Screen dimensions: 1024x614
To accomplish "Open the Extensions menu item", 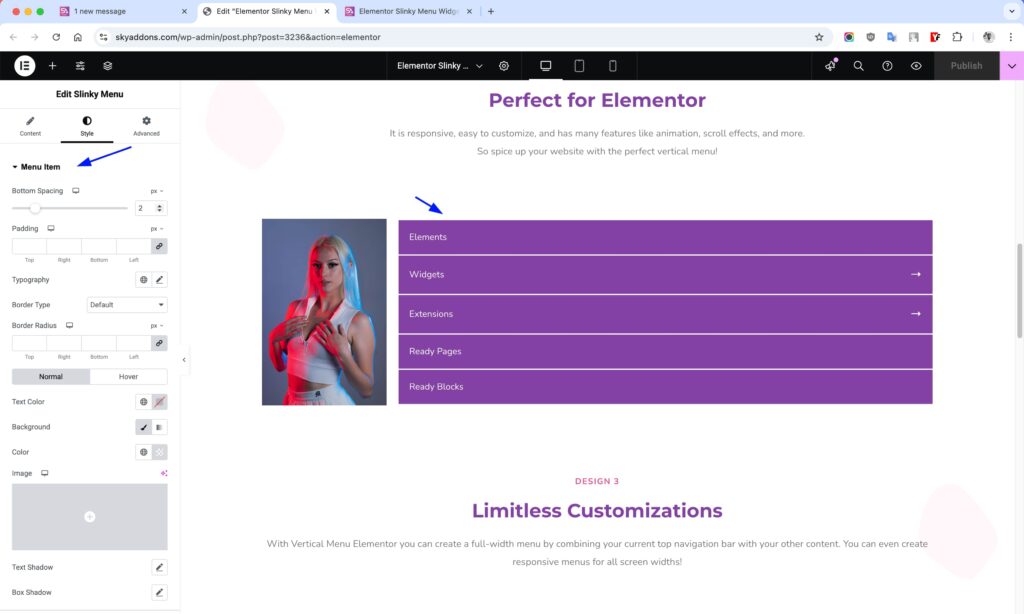I will [x=665, y=314].
